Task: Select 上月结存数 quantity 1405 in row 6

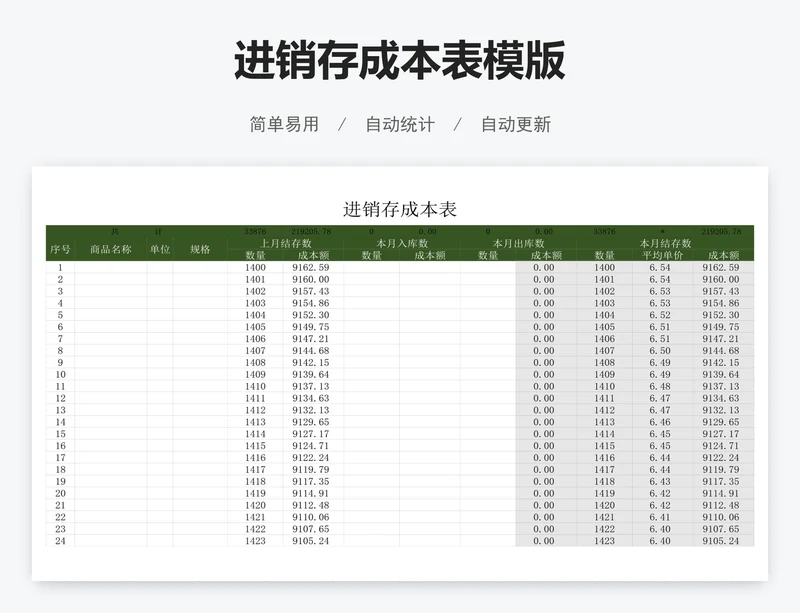Action: [255, 327]
